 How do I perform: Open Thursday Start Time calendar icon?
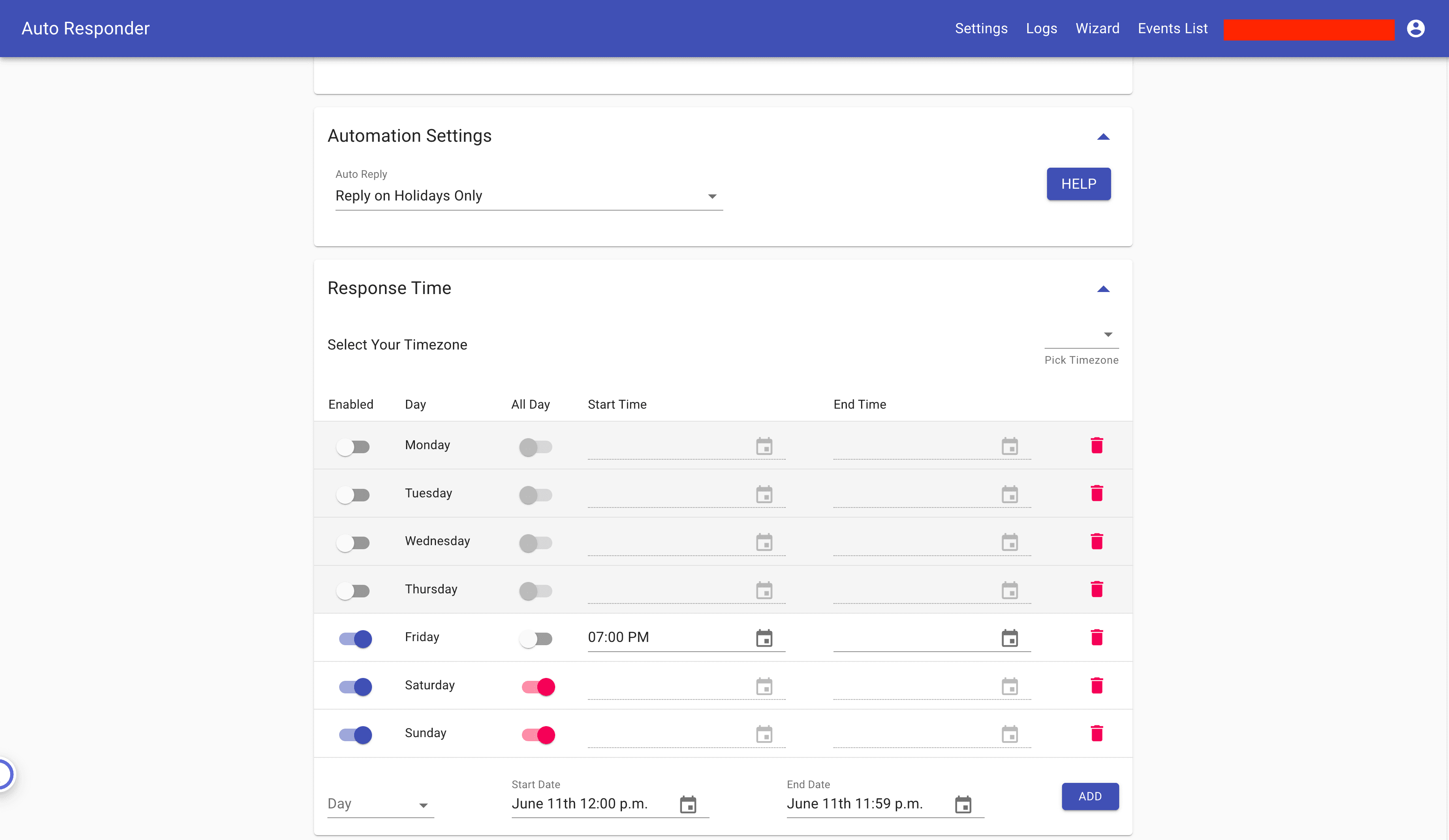(x=764, y=590)
